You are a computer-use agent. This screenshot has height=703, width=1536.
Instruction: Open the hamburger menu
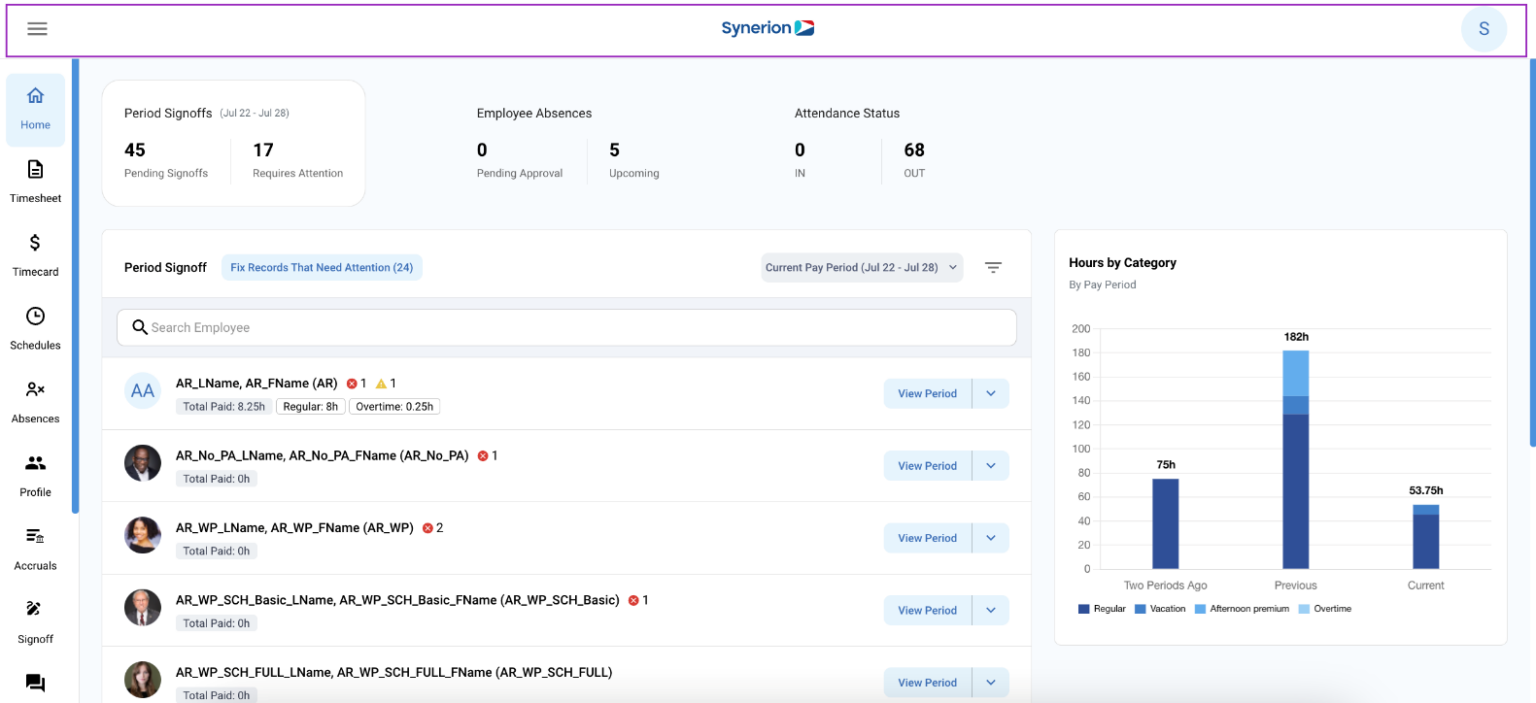(37, 28)
